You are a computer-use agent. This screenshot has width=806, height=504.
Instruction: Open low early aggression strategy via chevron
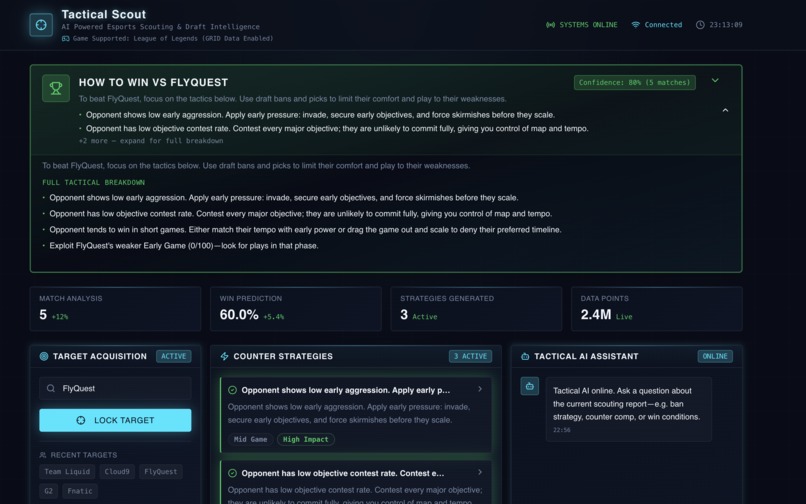pos(480,389)
